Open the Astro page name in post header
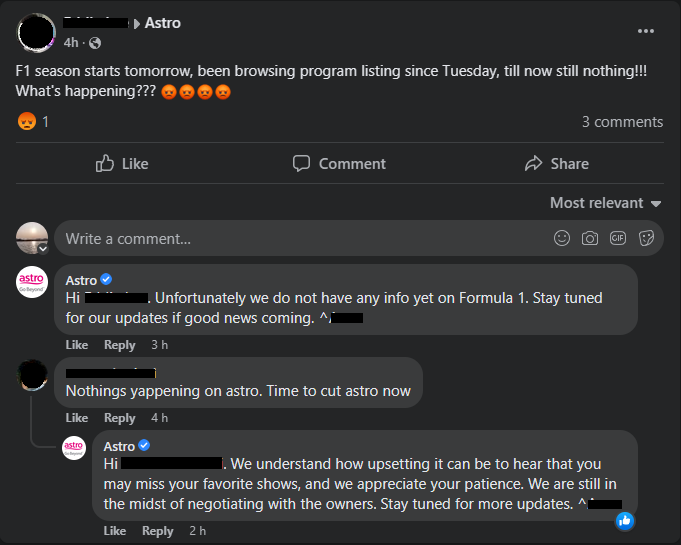The width and height of the screenshot is (681, 545). [163, 23]
